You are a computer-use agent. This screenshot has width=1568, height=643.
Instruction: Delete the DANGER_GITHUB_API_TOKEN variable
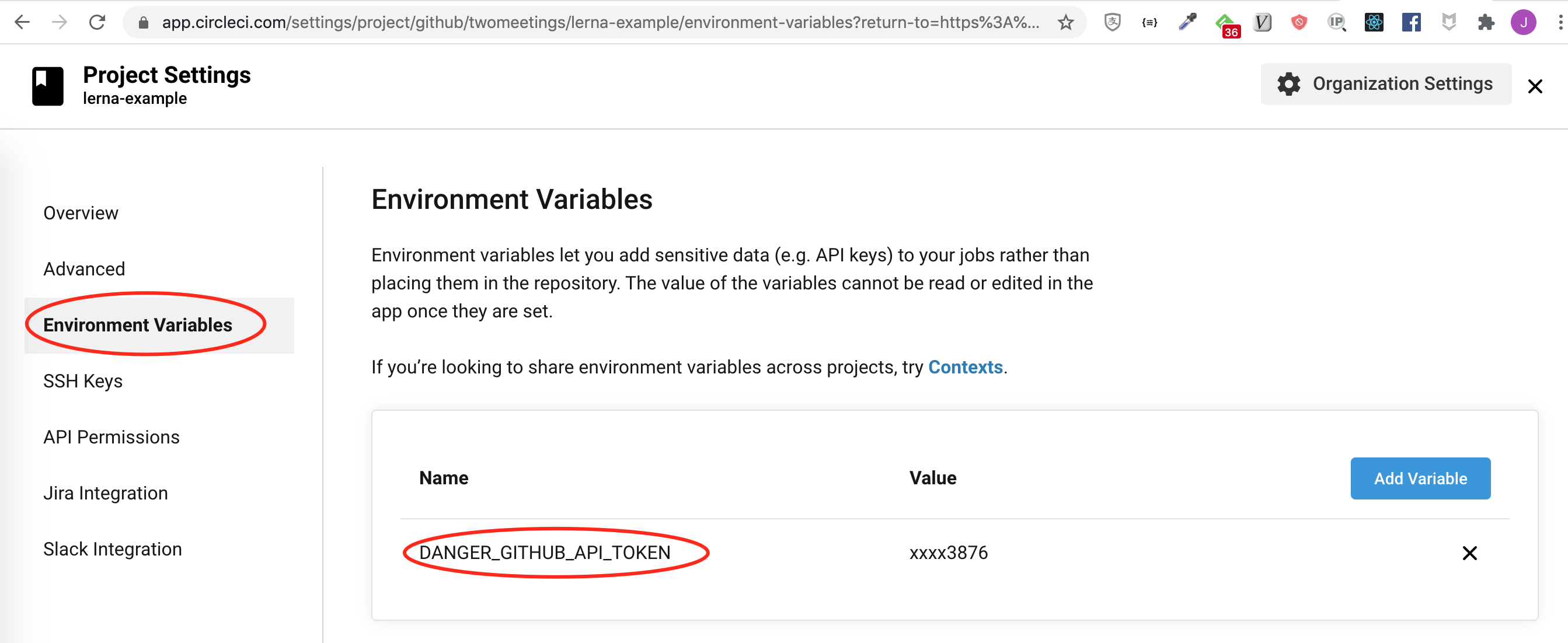[1469, 553]
